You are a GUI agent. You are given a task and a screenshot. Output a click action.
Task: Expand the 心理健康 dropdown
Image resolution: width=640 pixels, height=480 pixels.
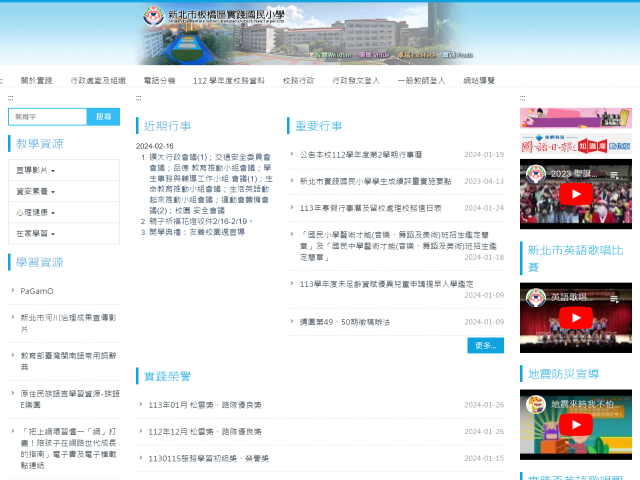(x=64, y=213)
